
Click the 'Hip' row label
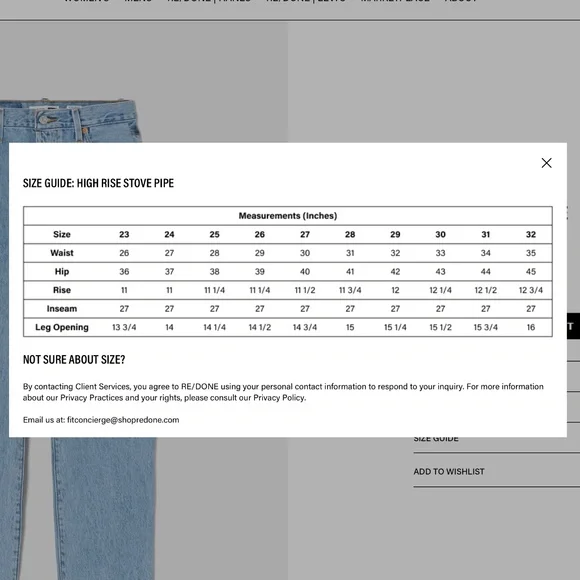pyautogui.click(x=62, y=271)
